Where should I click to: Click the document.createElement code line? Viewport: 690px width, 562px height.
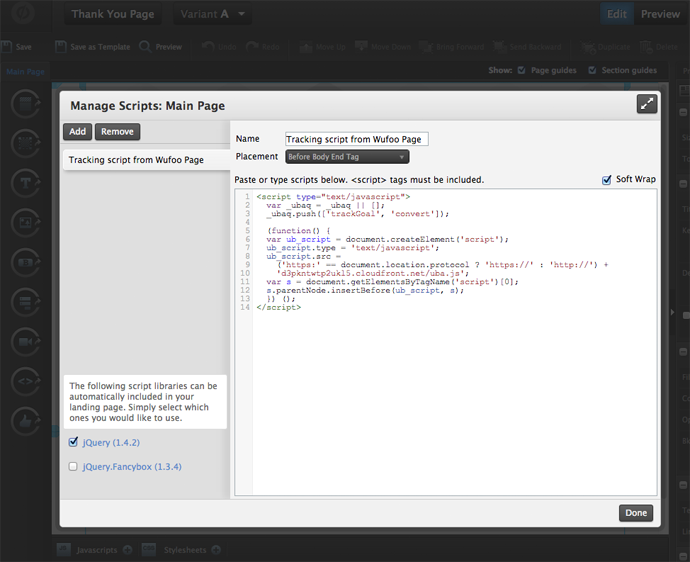click(x=387, y=239)
